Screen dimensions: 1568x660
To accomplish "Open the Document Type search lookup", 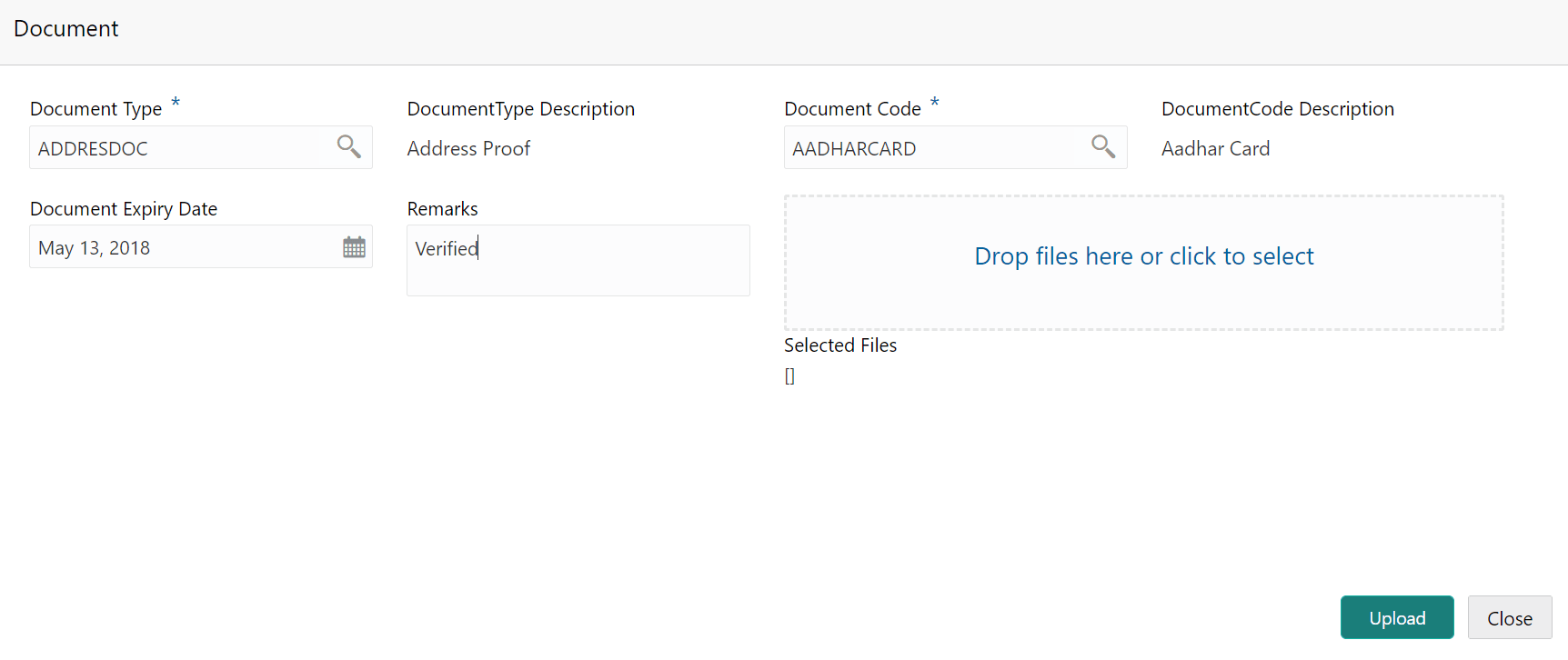I will 348,146.
